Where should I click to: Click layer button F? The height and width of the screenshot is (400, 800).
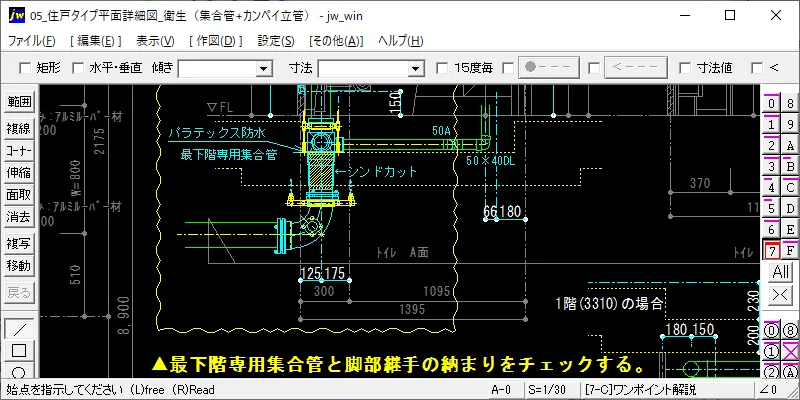[x=790, y=251]
